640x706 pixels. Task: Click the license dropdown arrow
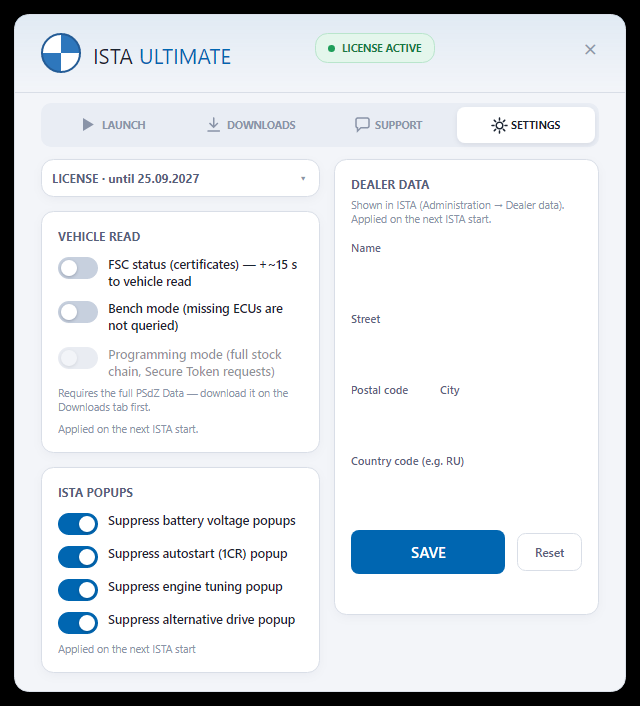pyautogui.click(x=303, y=179)
